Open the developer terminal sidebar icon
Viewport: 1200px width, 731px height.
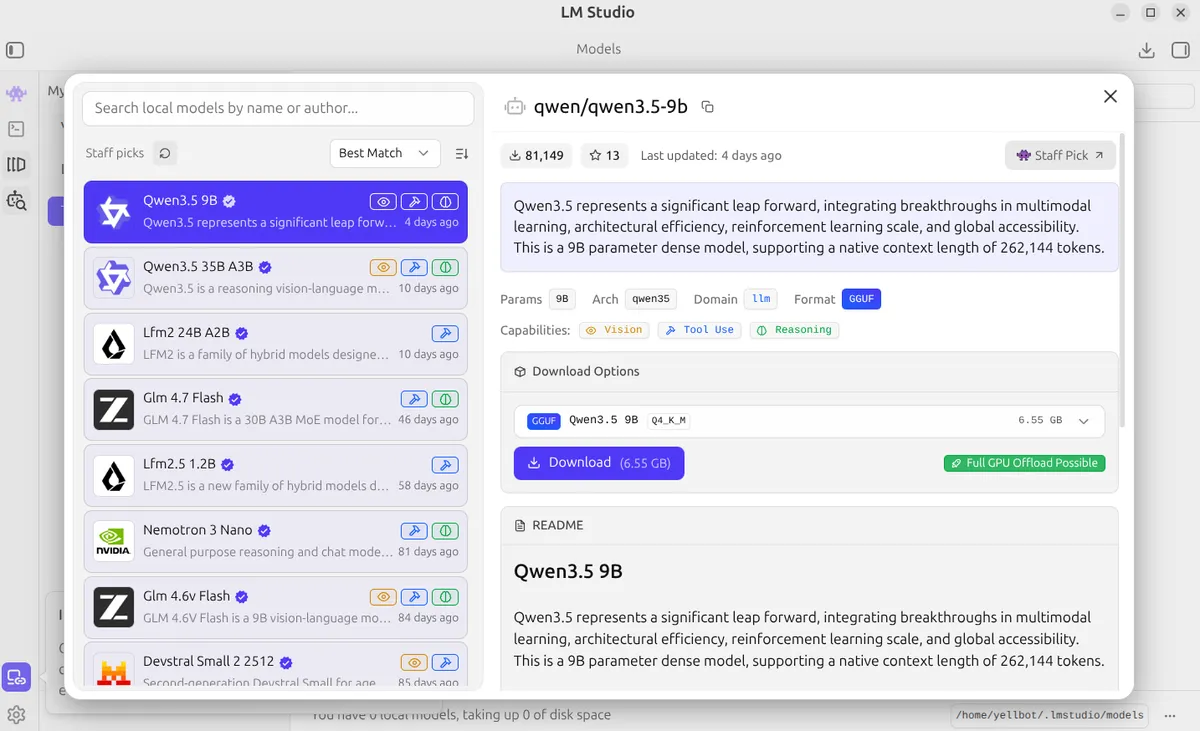(x=16, y=129)
